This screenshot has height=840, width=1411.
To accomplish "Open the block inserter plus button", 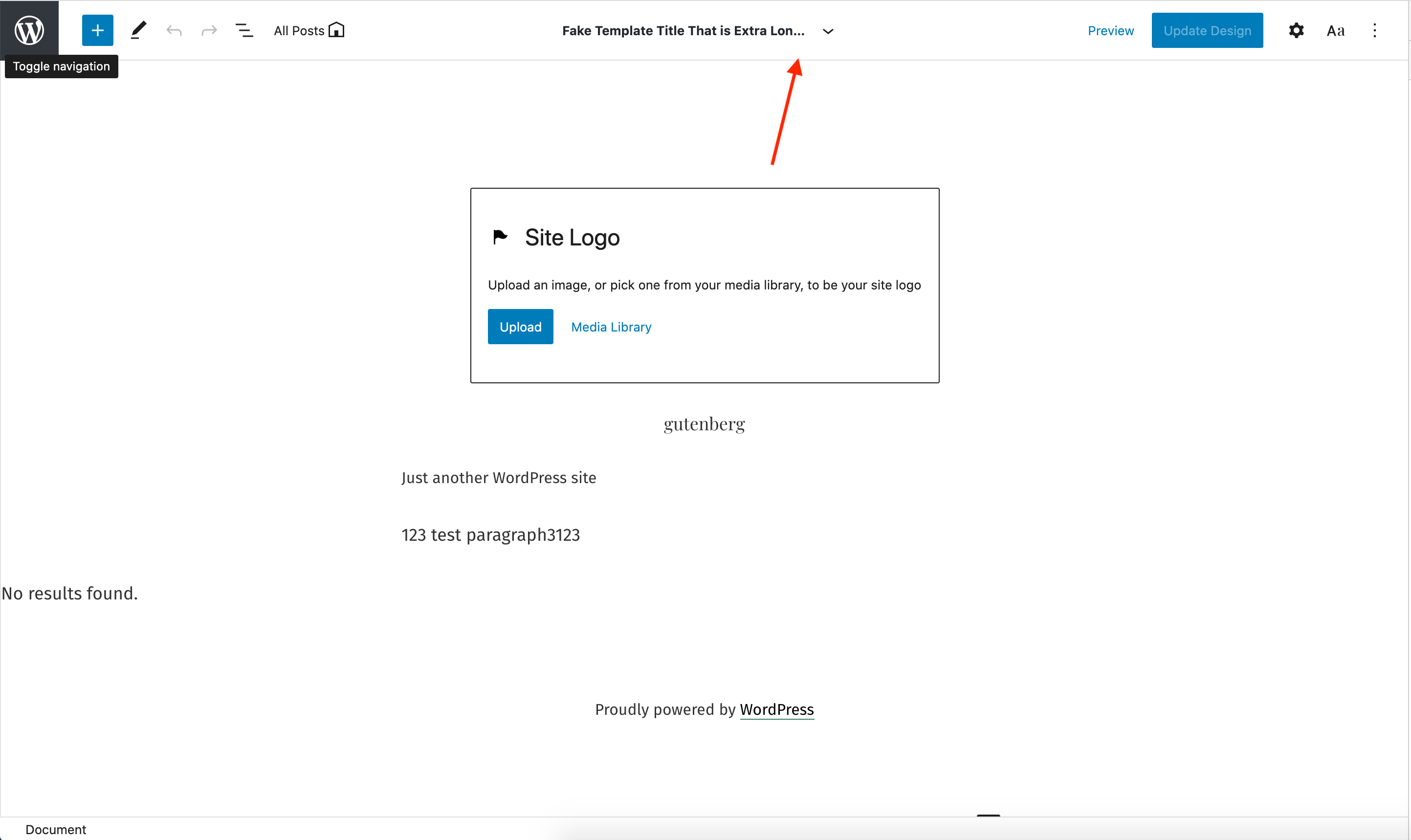I will point(97,30).
